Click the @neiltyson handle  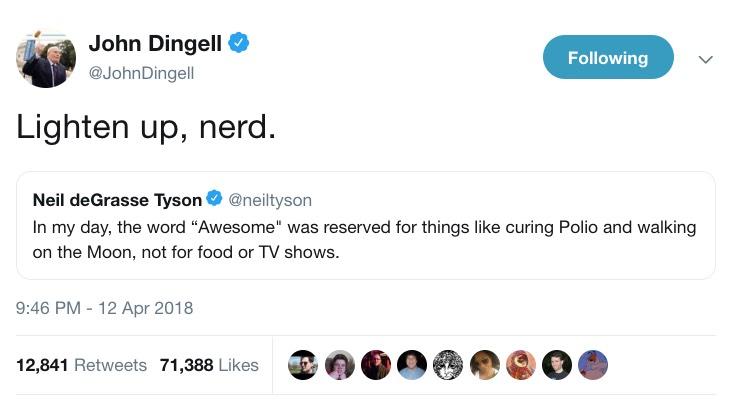coord(271,200)
